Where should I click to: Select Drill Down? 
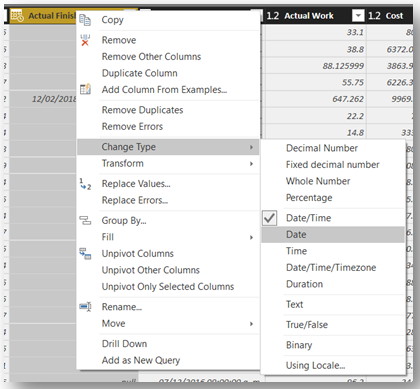tap(168, 344)
